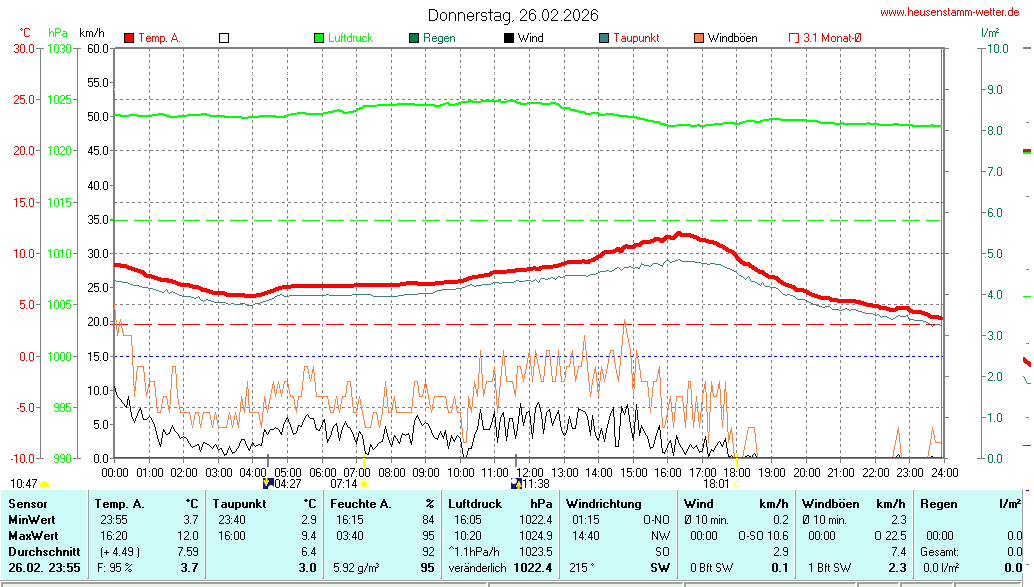Screen dimensions: 1034x587
Task: Click the dark green Regen legend square
Action: pos(414,38)
